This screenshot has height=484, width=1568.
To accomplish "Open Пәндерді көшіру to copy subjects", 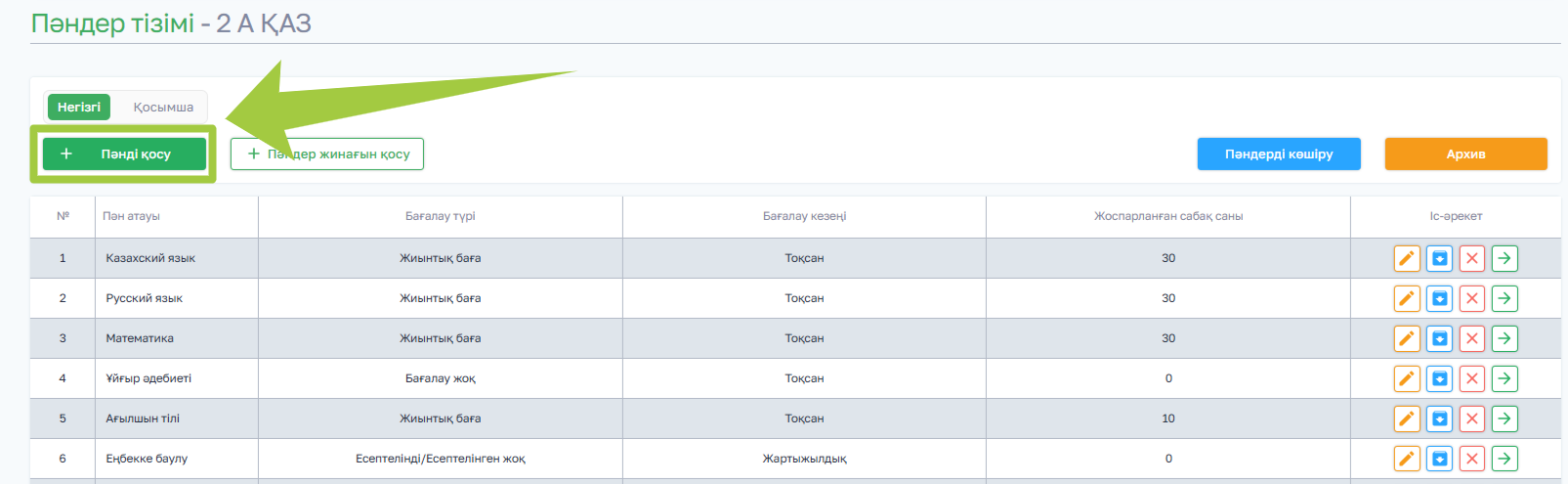I will coord(1279,154).
